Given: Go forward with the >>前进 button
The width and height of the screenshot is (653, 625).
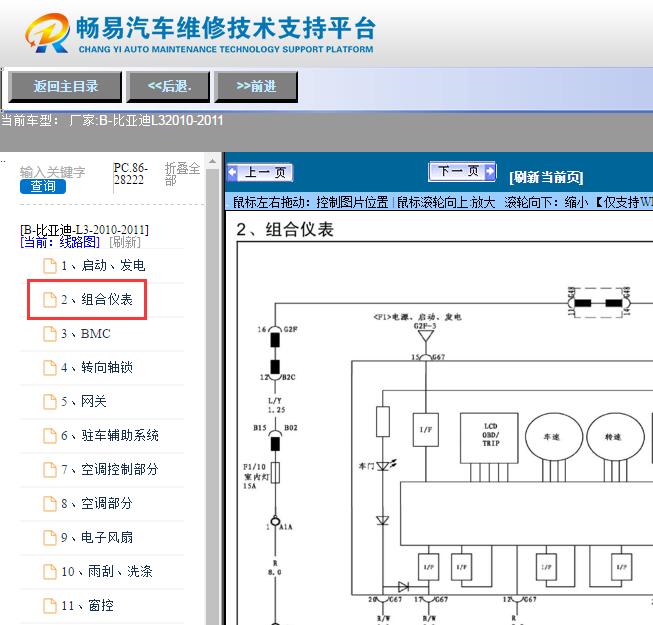Looking at the screenshot, I should (256, 87).
